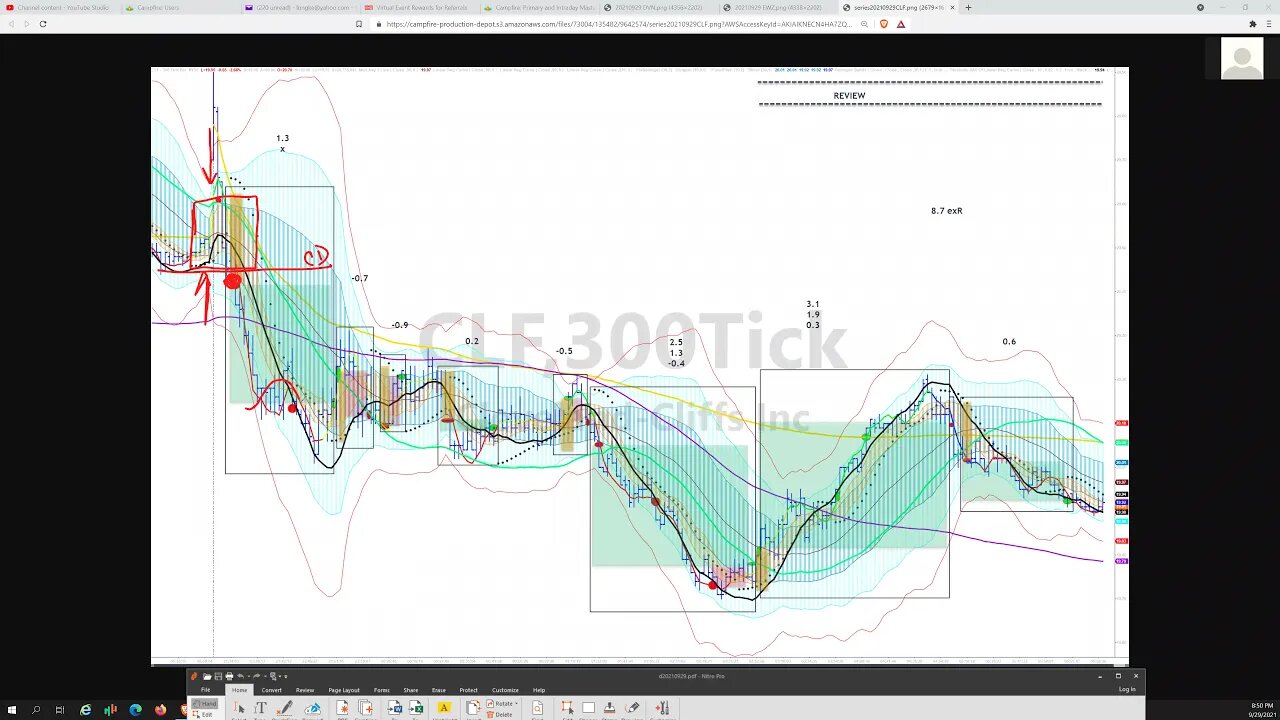Click the cloud Request signature icon
The width and height of the screenshot is (1280, 720).
tap(313, 708)
